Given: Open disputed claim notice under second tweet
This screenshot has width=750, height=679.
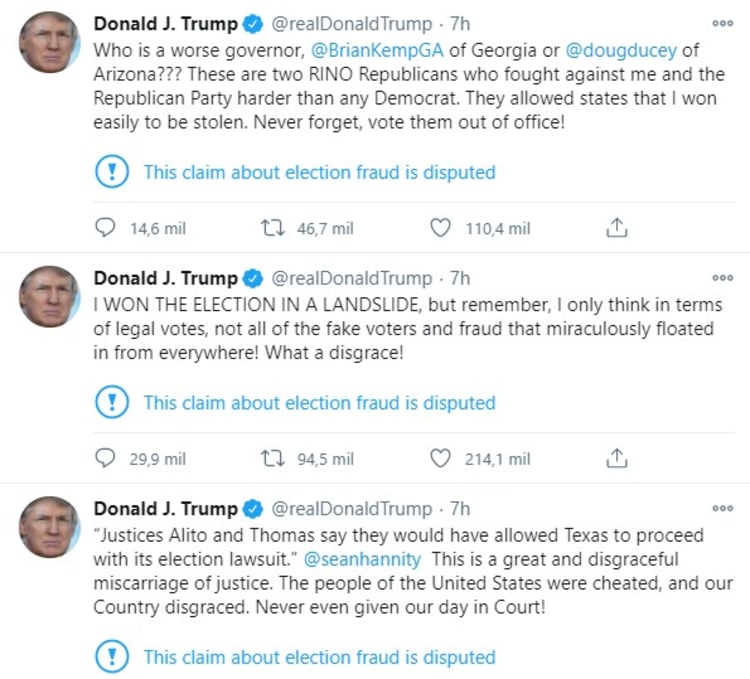Looking at the screenshot, I should coord(319,403).
